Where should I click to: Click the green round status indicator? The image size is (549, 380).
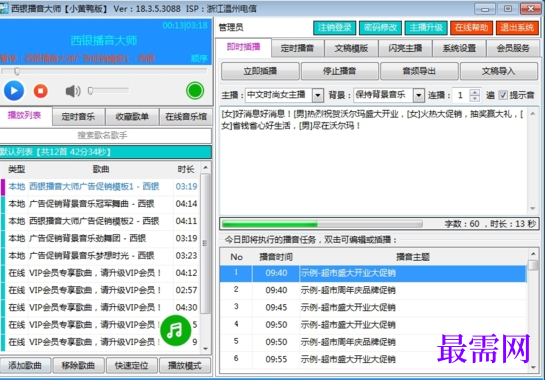(x=195, y=91)
